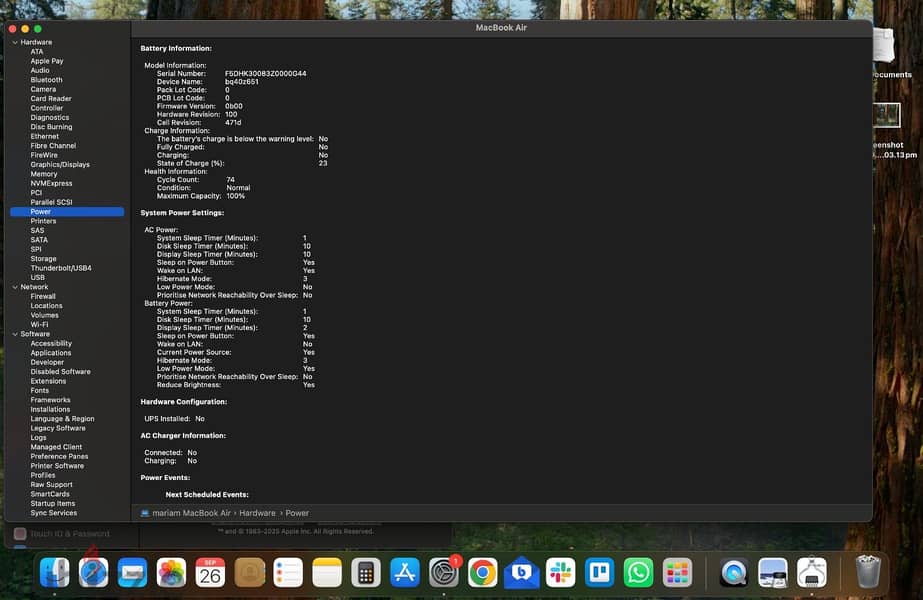Select Diagnostics in the sidebar
Image resolution: width=923 pixels, height=600 pixels.
pyautogui.click(x=49, y=118)
